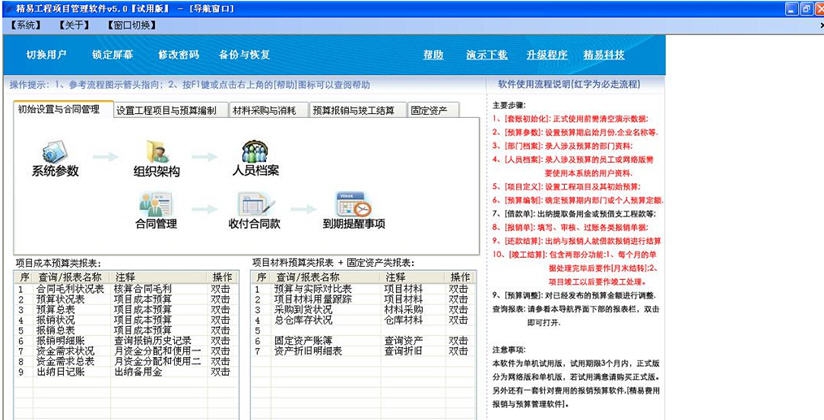Click 双击 cell for 固定资产账簿
824x420 pixels.
(x=458, y=341)
